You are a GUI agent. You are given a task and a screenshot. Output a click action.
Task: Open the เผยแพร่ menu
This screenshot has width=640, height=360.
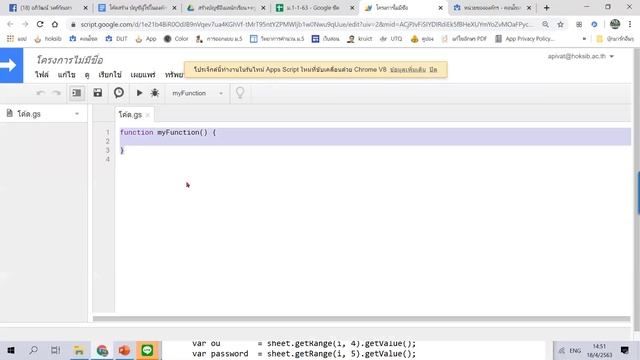143,75
